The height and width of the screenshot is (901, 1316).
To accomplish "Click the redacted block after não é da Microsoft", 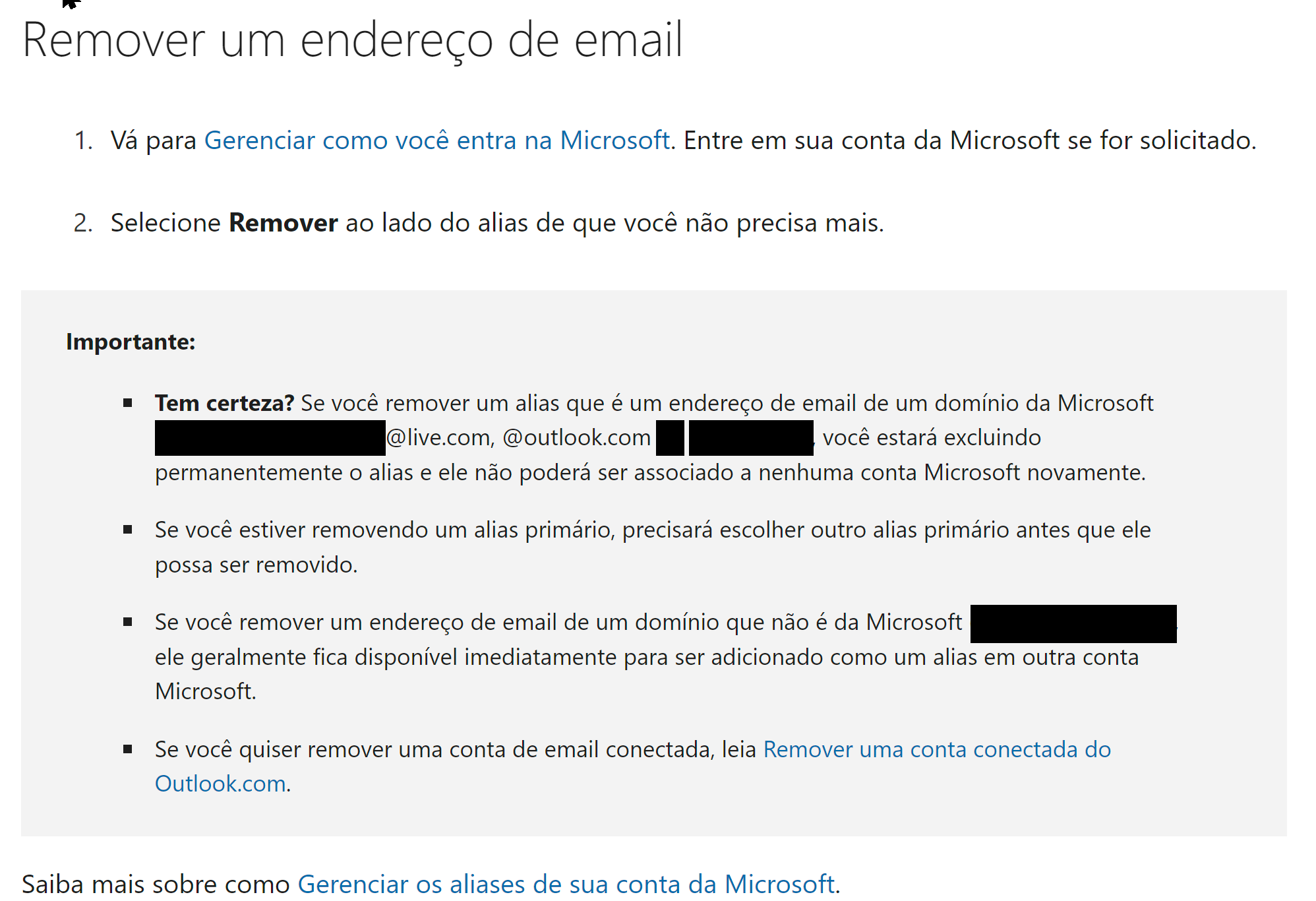I will [1073, 623].
